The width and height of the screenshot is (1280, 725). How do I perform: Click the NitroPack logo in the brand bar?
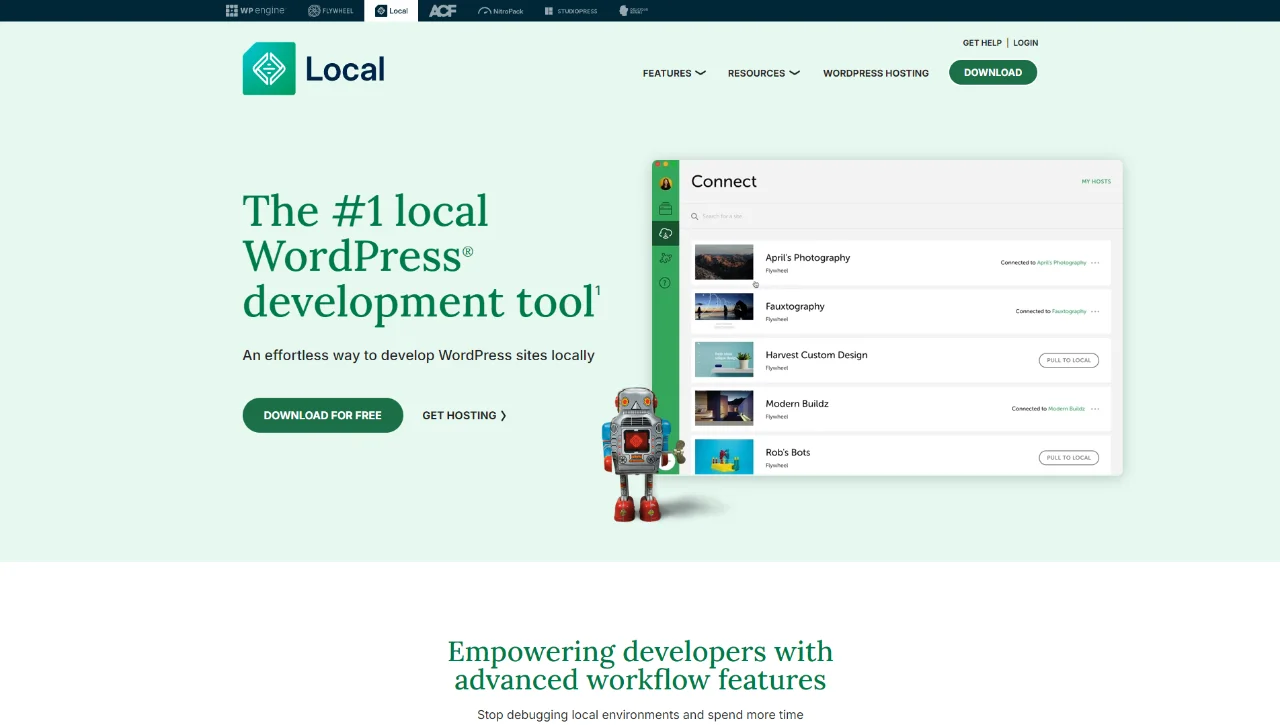tap(500, 10)
